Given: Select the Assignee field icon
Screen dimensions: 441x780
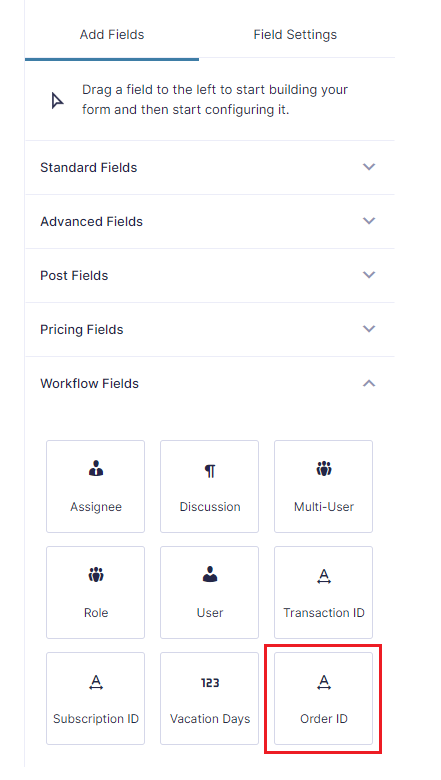Looking at the screenshot, I should point(96,469).
